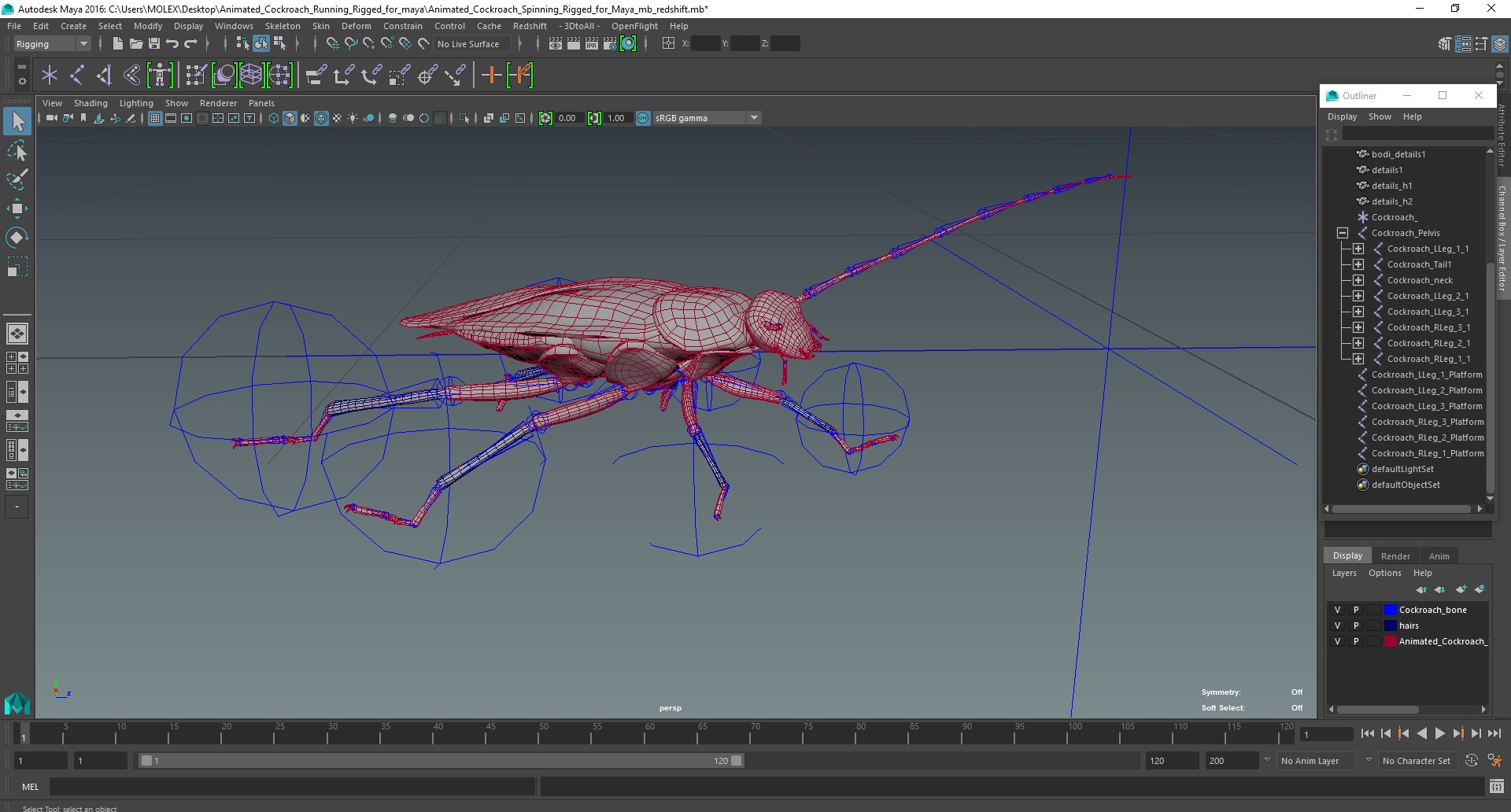The image size is (1511, 812).
Task: Switch to the Render layer tab
Action: [1395, 556]
